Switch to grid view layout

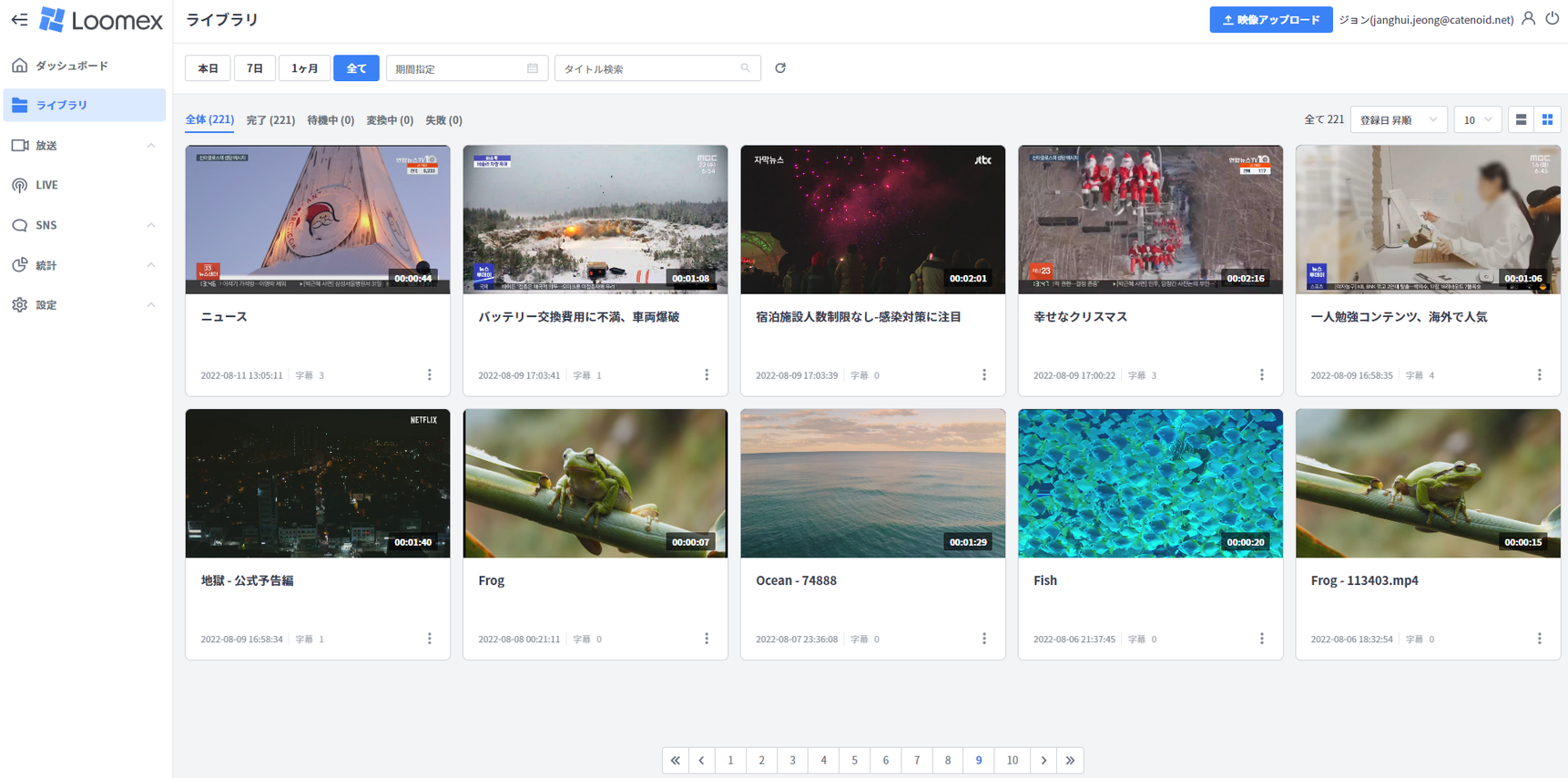pyautogui.click(x=1547, y=120)
